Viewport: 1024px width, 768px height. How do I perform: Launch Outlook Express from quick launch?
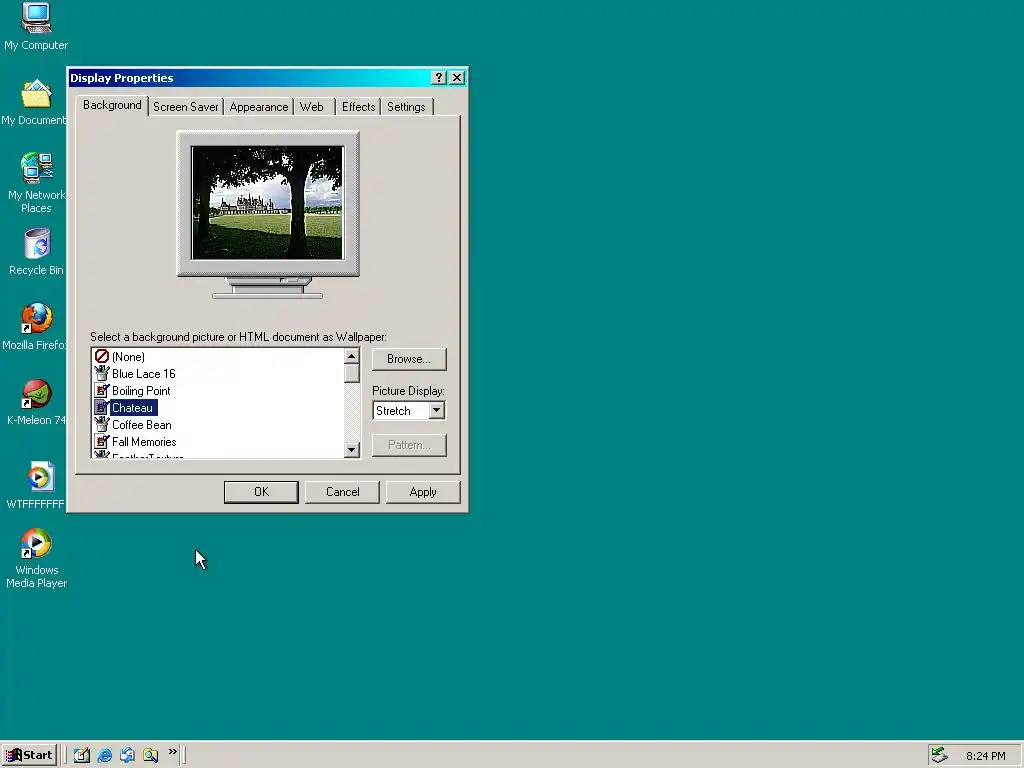tap(127, 755)
